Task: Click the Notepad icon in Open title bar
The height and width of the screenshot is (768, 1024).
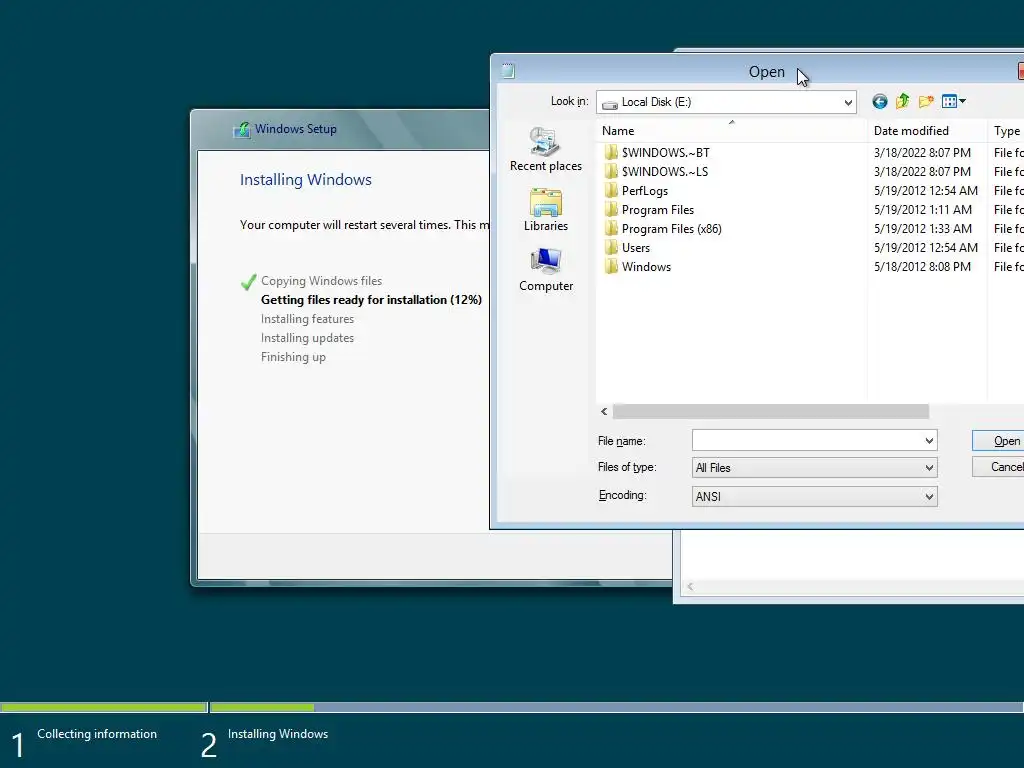Action: click(508, 71)
